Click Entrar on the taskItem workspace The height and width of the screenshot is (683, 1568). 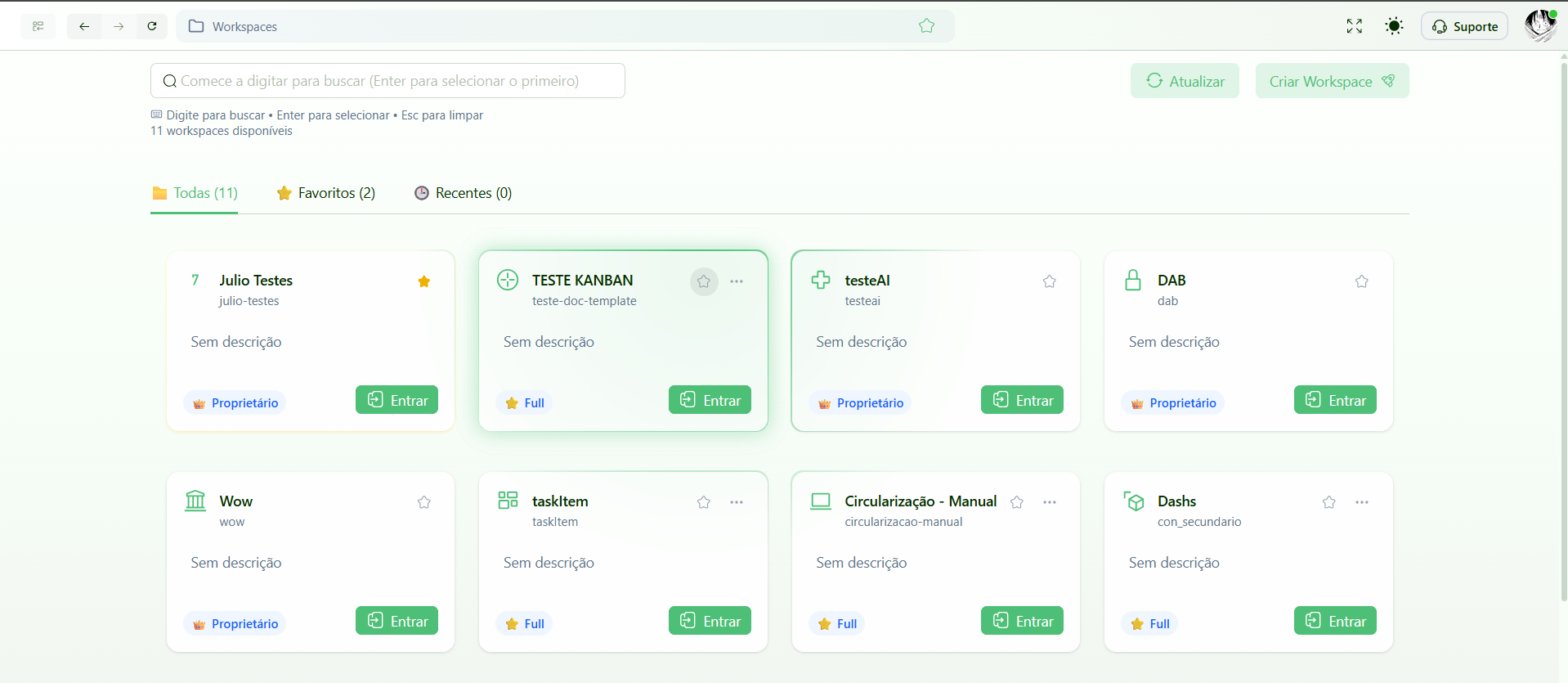(710, 621)
